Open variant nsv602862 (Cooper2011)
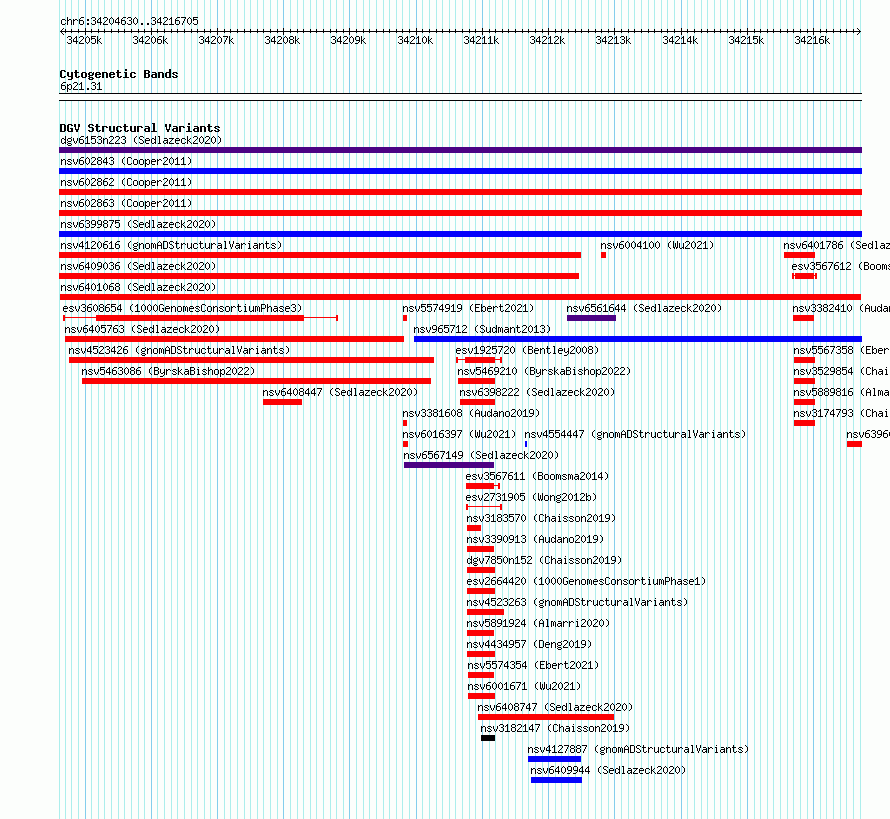Image resolution: width=890 pixels, height=819 pixels. tap(126, 182)
